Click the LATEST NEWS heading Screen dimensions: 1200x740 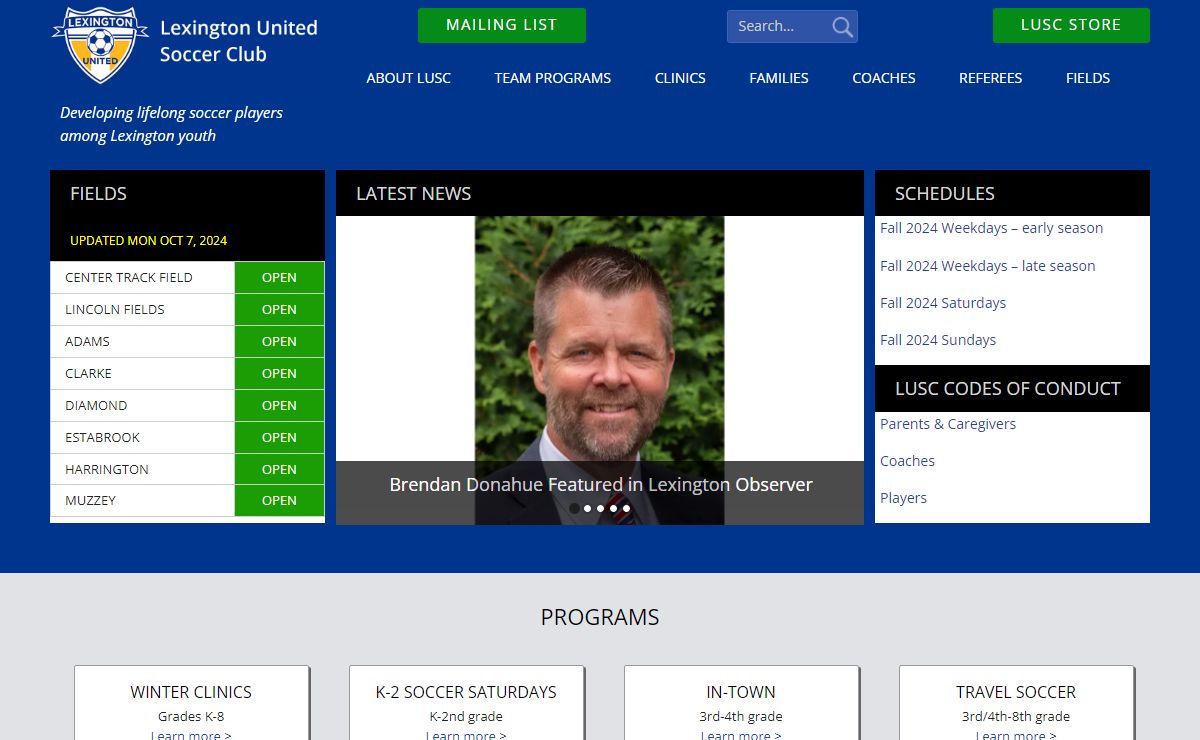pos(413,194)
